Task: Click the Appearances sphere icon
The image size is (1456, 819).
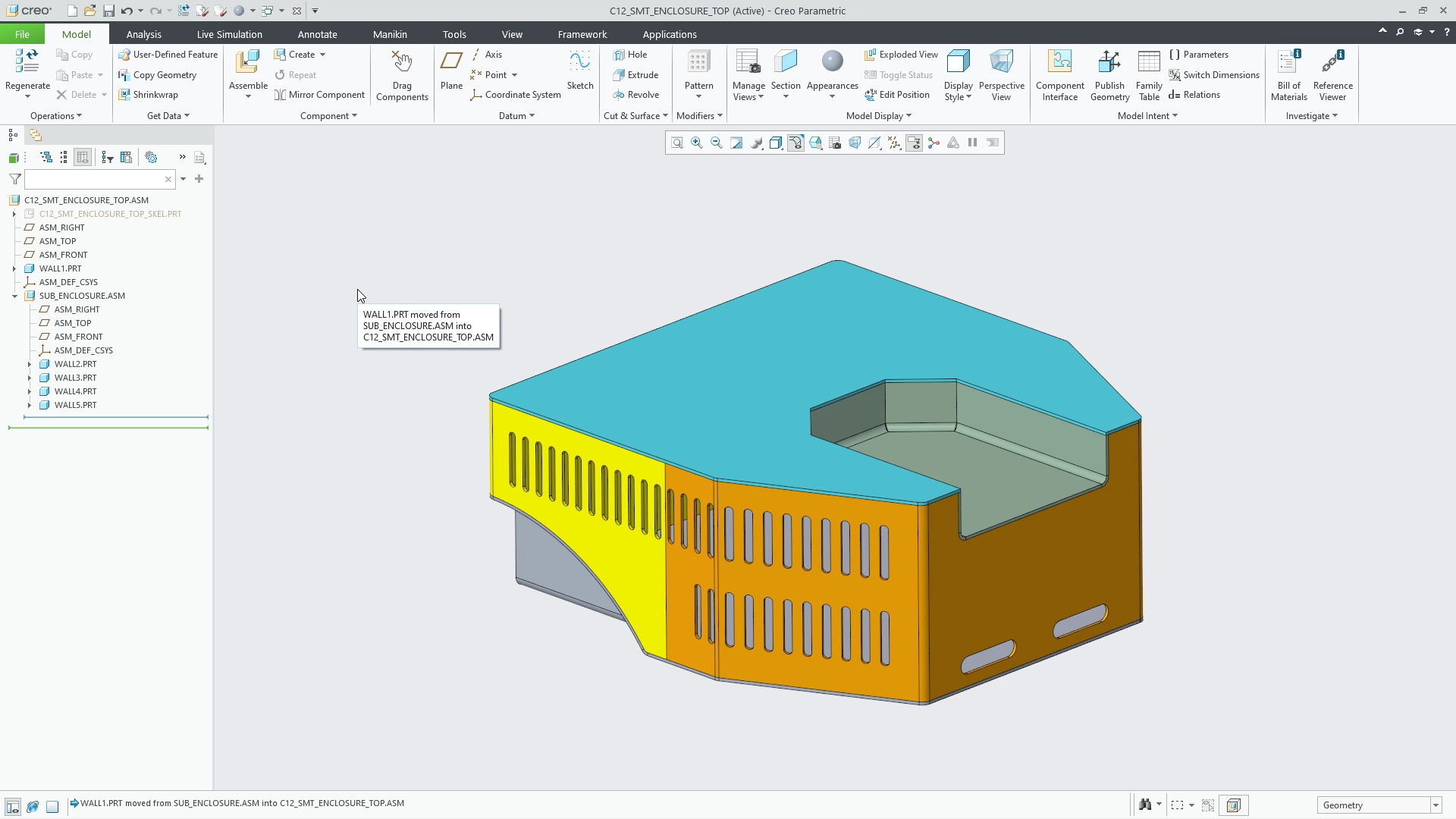Action: click(x=832, y=62)
